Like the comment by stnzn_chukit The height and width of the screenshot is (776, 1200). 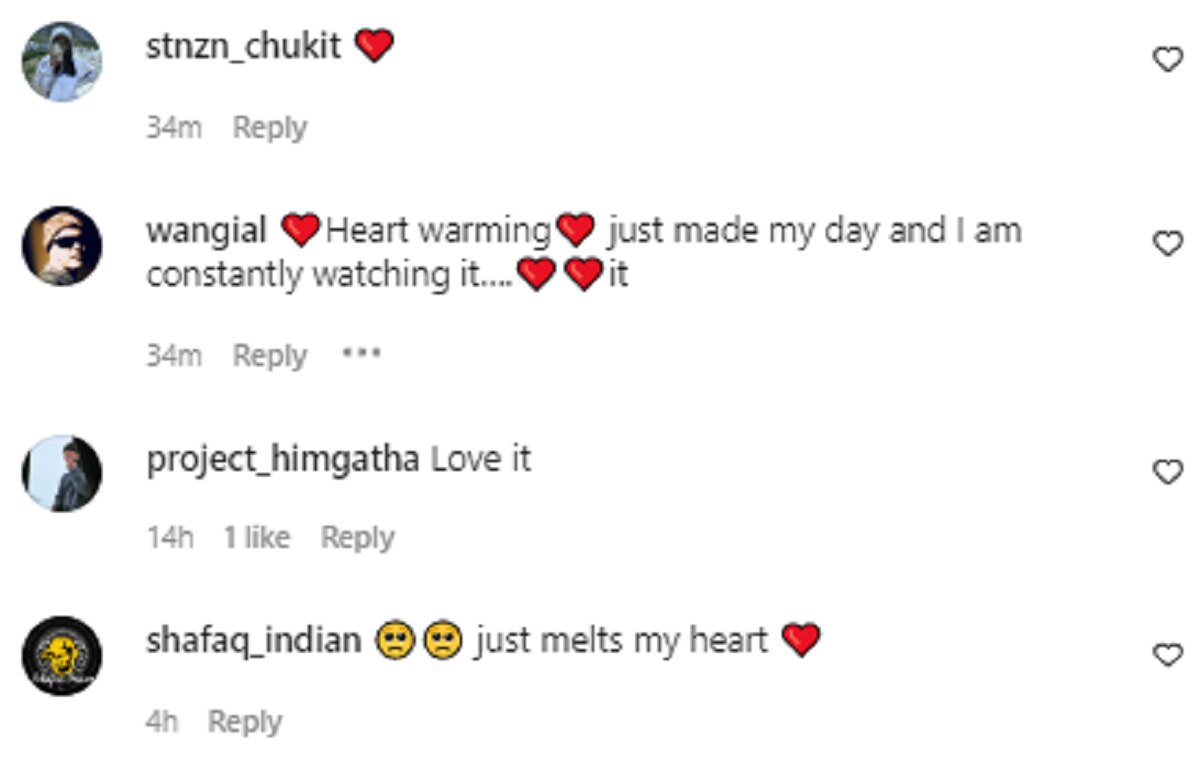click(1167, 61)
